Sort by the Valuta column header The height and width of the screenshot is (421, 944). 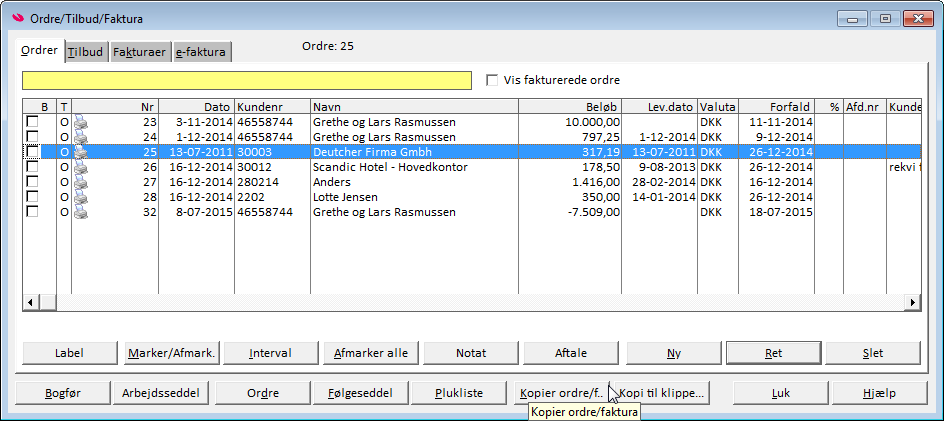pyautogui.click(x=718, y=107)
